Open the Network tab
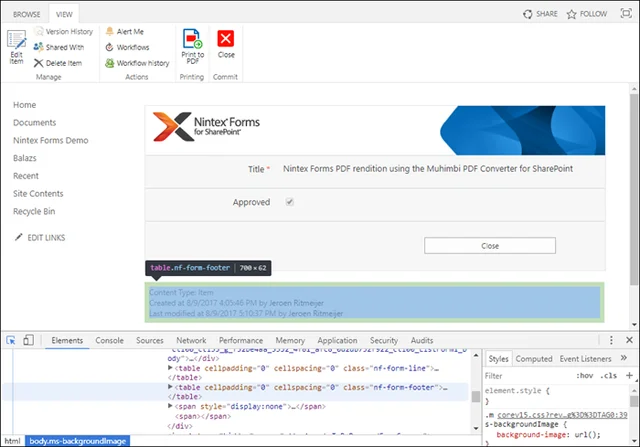Screen dimensions: 640x447 (x=191, y=340)
